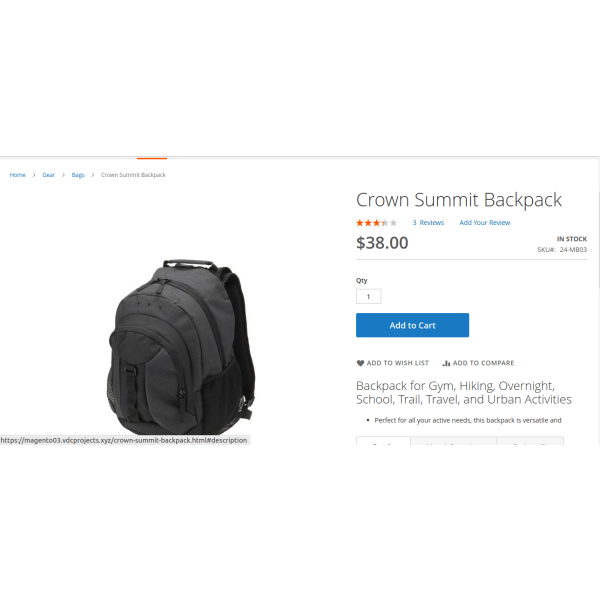Screen dimensions: 600x600
Task: Click the ADD TO WISH LIST text
Action: point(398,363)
